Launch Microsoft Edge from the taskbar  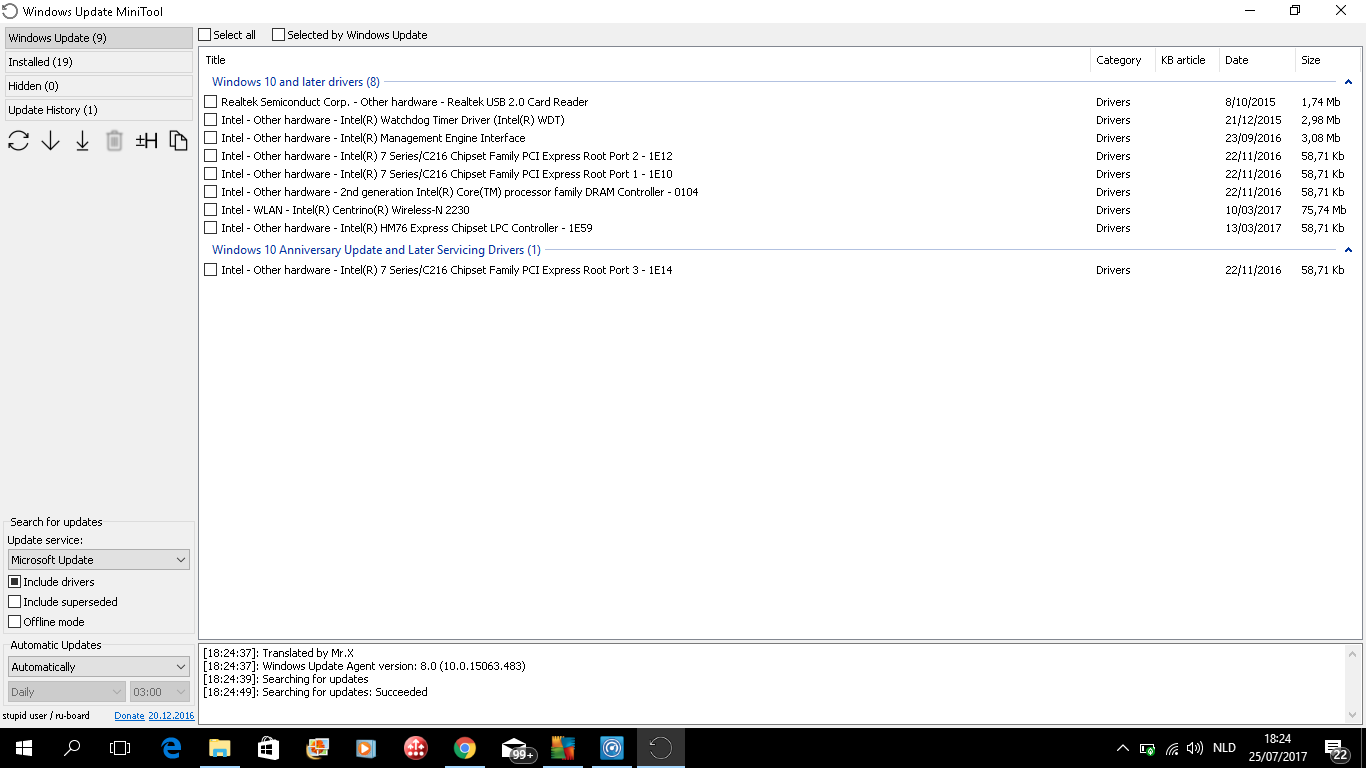171,748
